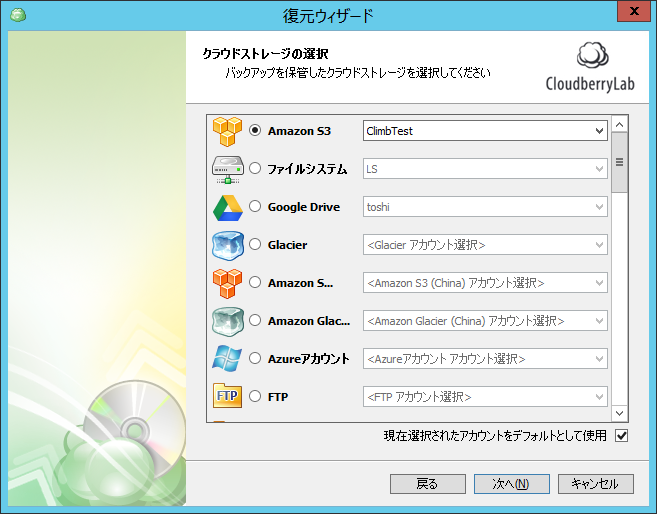Click the storage list scrollbar thumb

[x=620, y=163]
